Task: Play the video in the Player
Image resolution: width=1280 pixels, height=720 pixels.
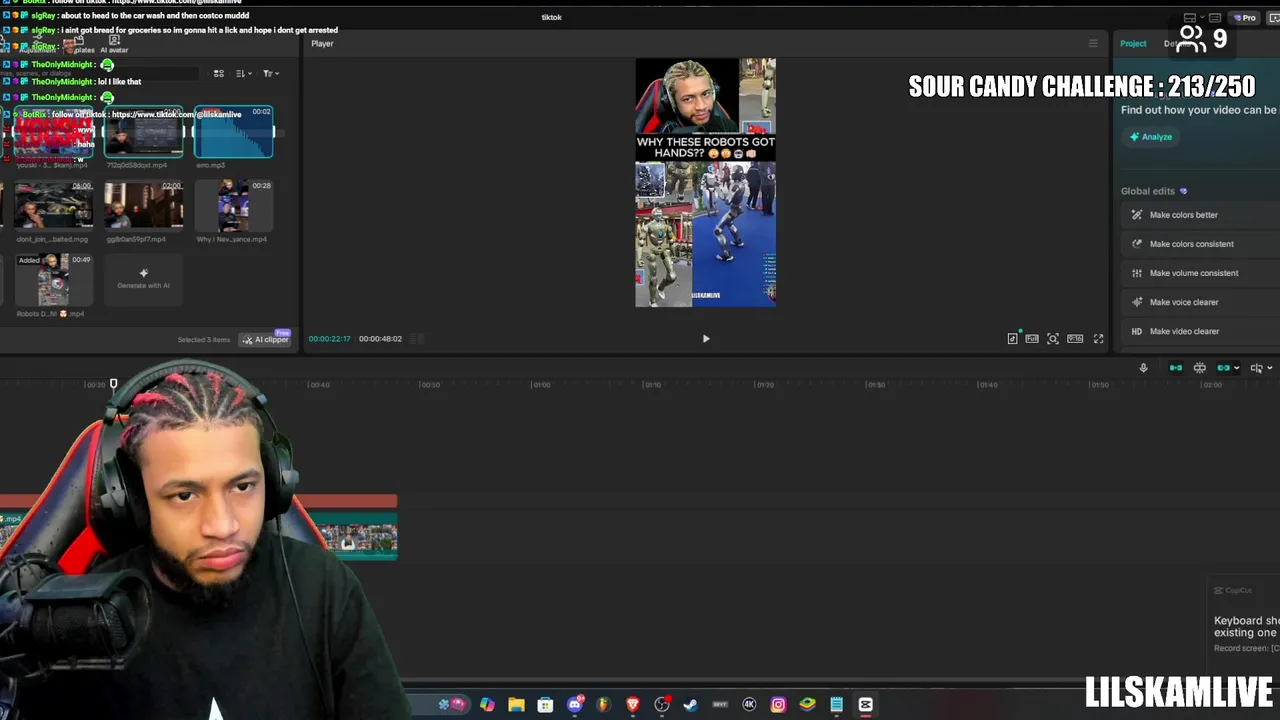Action: tap(706, 339)
